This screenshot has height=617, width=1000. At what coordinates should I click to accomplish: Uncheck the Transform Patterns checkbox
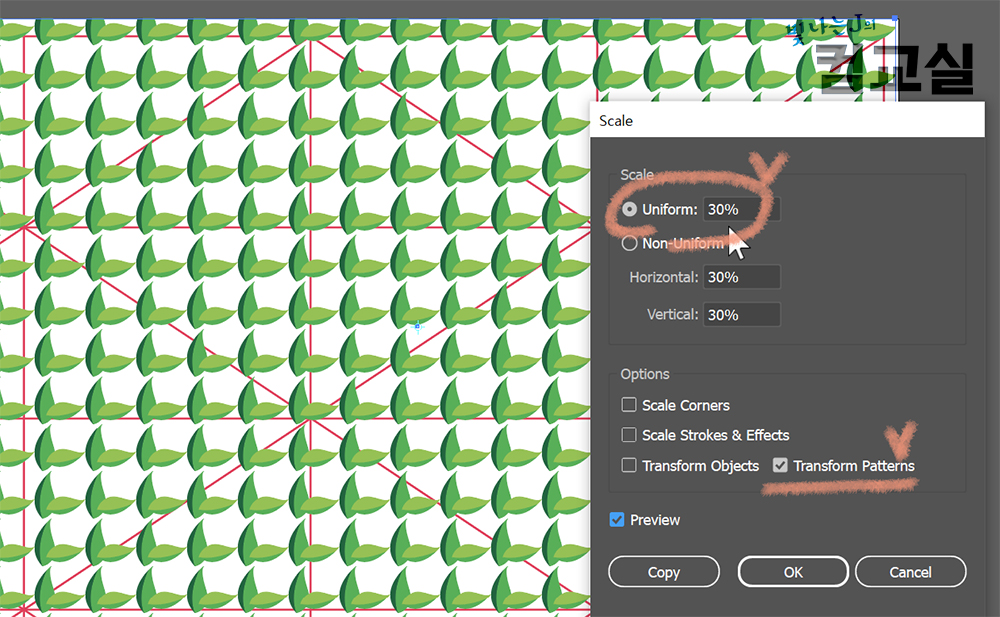(x=780, y=465)
